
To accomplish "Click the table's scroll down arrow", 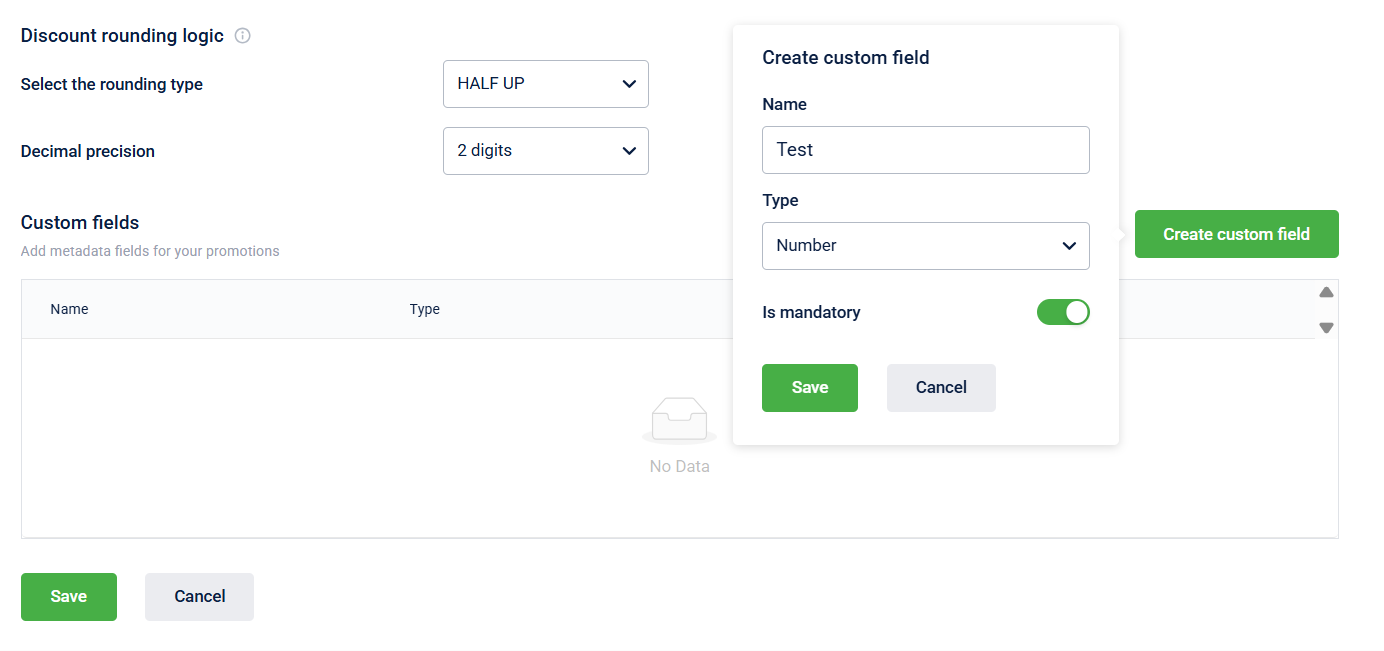I will 1326,327.
